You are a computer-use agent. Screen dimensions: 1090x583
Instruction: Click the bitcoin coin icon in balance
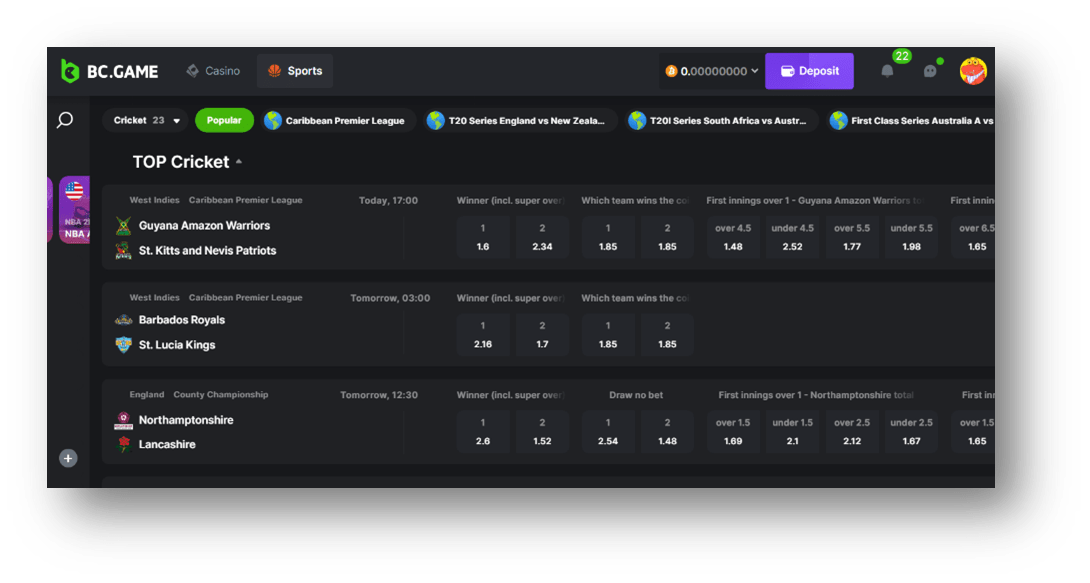click(x=671, y=71)
